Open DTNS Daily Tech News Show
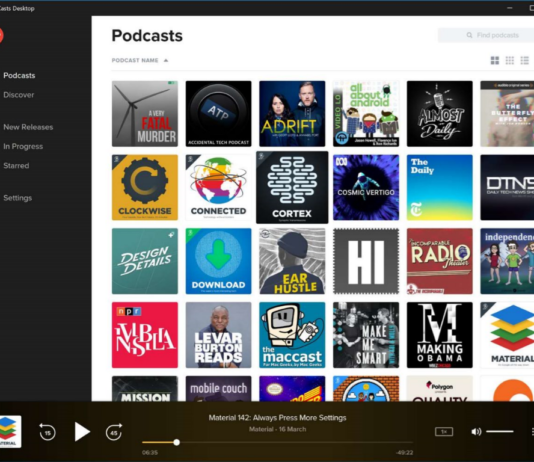534x462 pixels. point(507,187)
